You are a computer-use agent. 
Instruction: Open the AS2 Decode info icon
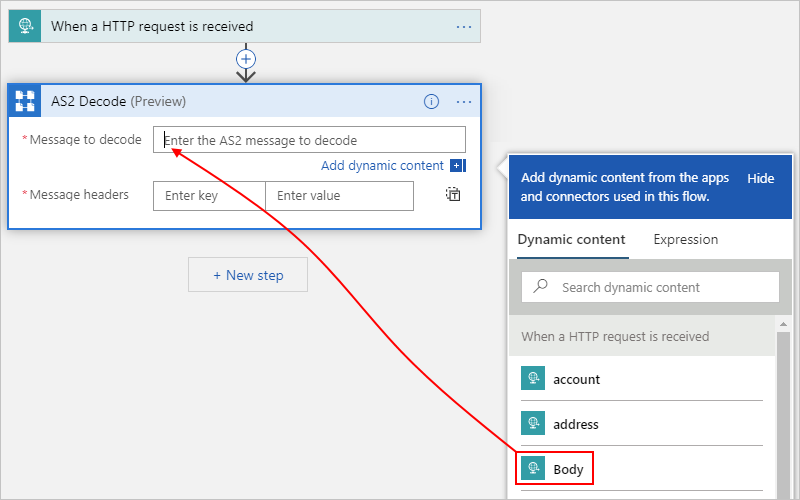point(431,102)
